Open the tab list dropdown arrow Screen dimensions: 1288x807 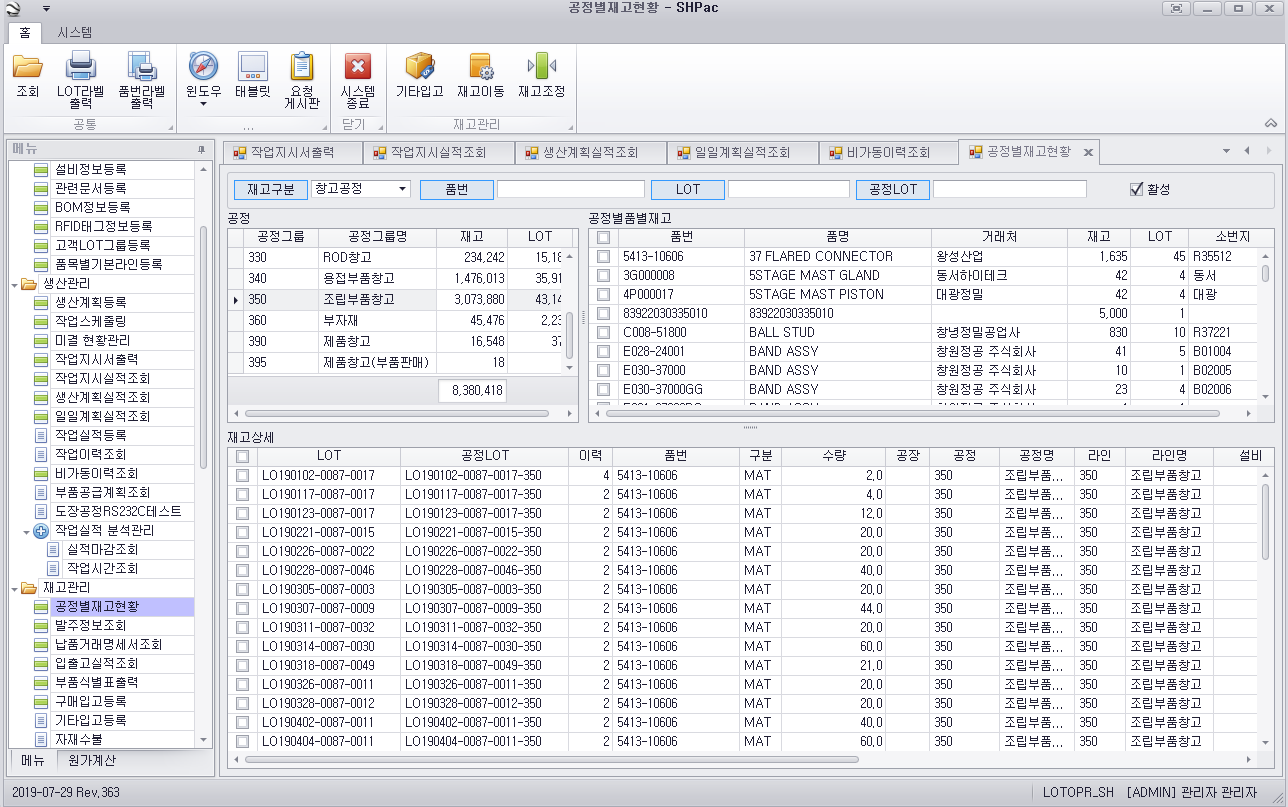(x=1227, y=151)
